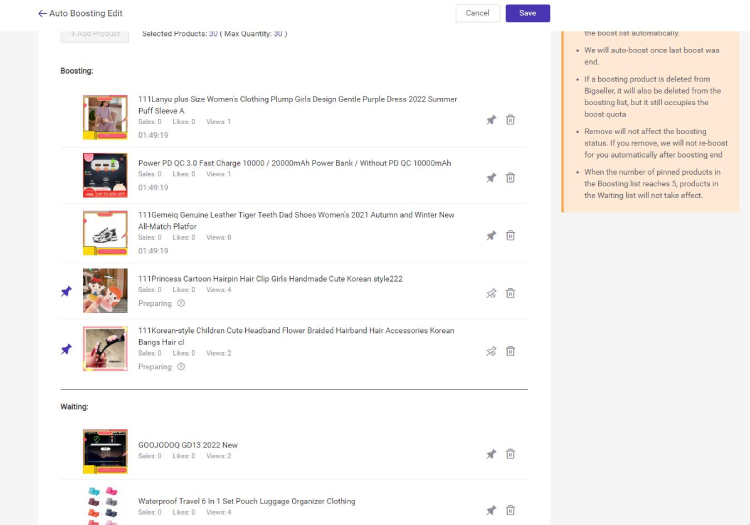
Task: Pin the GOOJODOQ GD13 2022 New product
Action: tap(491, 454)
